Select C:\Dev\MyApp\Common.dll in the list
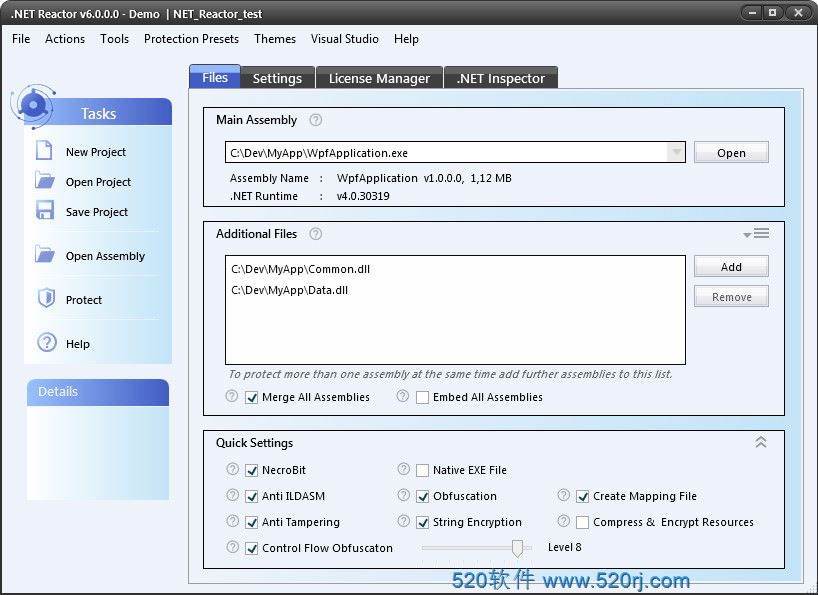Viewport: 818px width, 595px height. [x=300, y=269]
